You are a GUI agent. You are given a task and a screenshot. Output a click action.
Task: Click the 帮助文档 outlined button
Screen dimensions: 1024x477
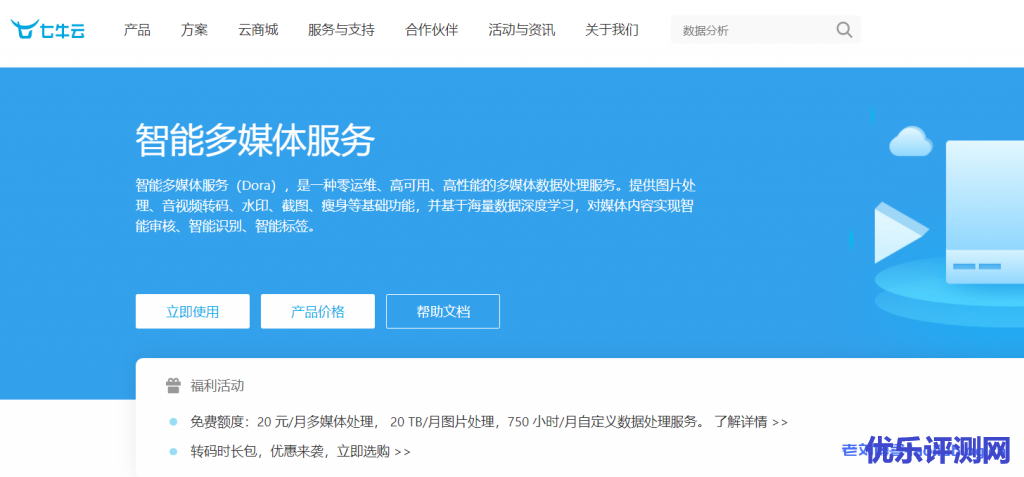click(442, 311)
